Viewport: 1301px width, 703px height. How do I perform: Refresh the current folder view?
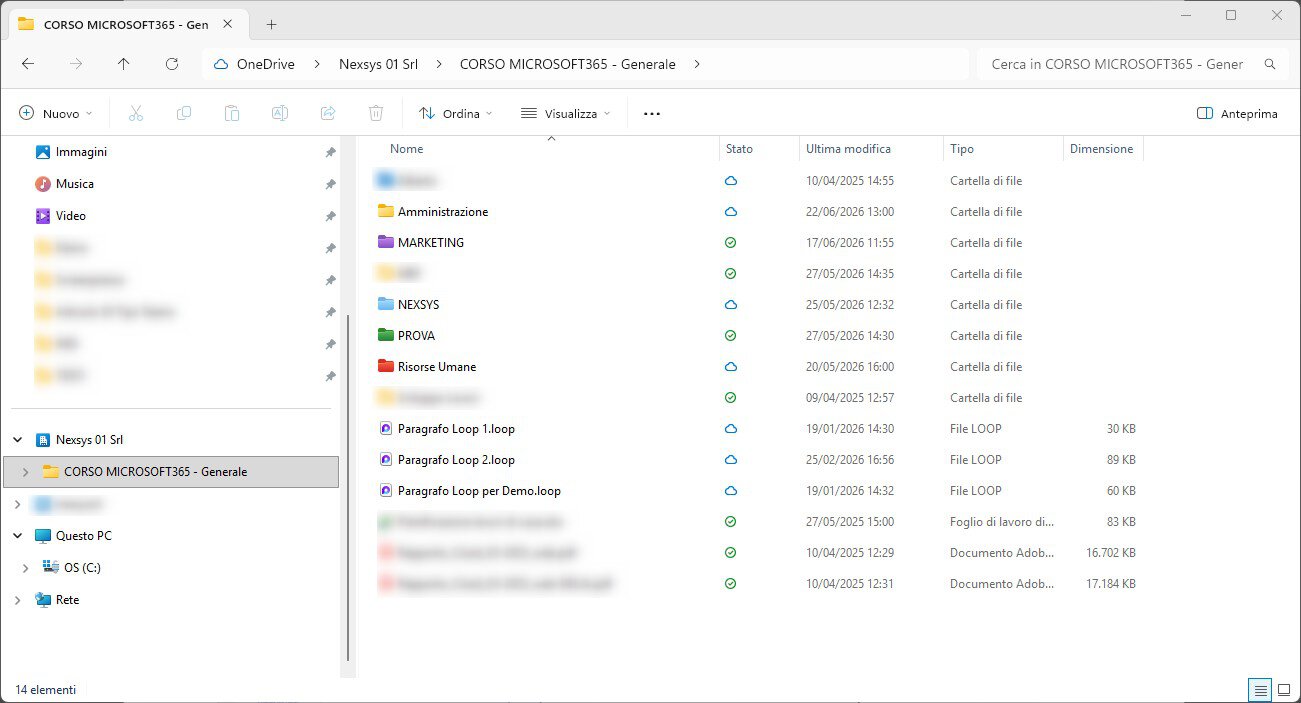point(172,64)
